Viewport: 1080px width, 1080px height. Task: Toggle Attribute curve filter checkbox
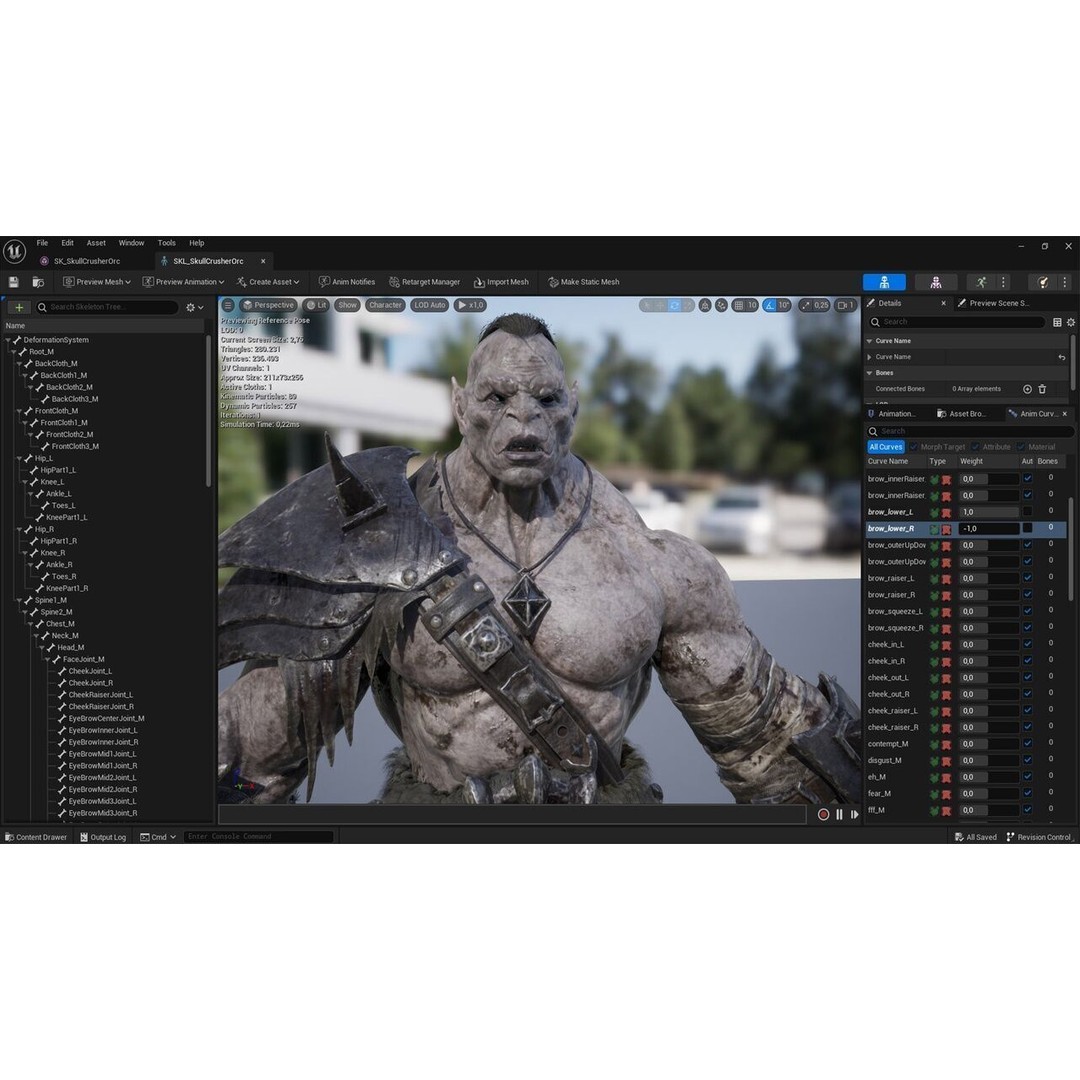coord(975,447)
